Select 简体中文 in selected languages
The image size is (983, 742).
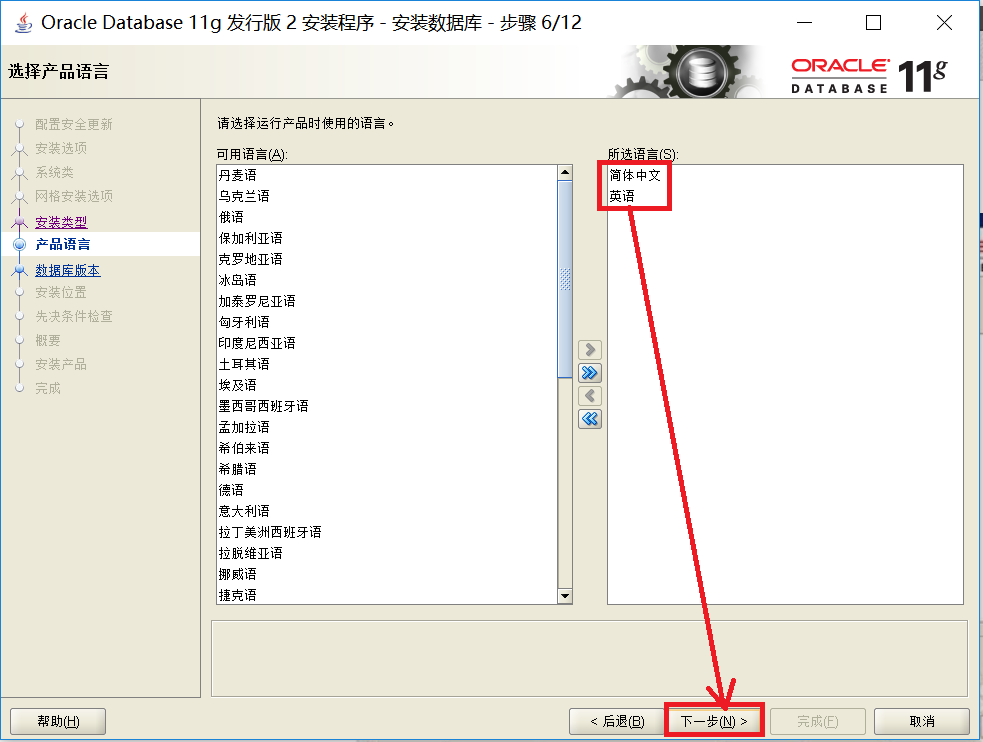[785, 175]
